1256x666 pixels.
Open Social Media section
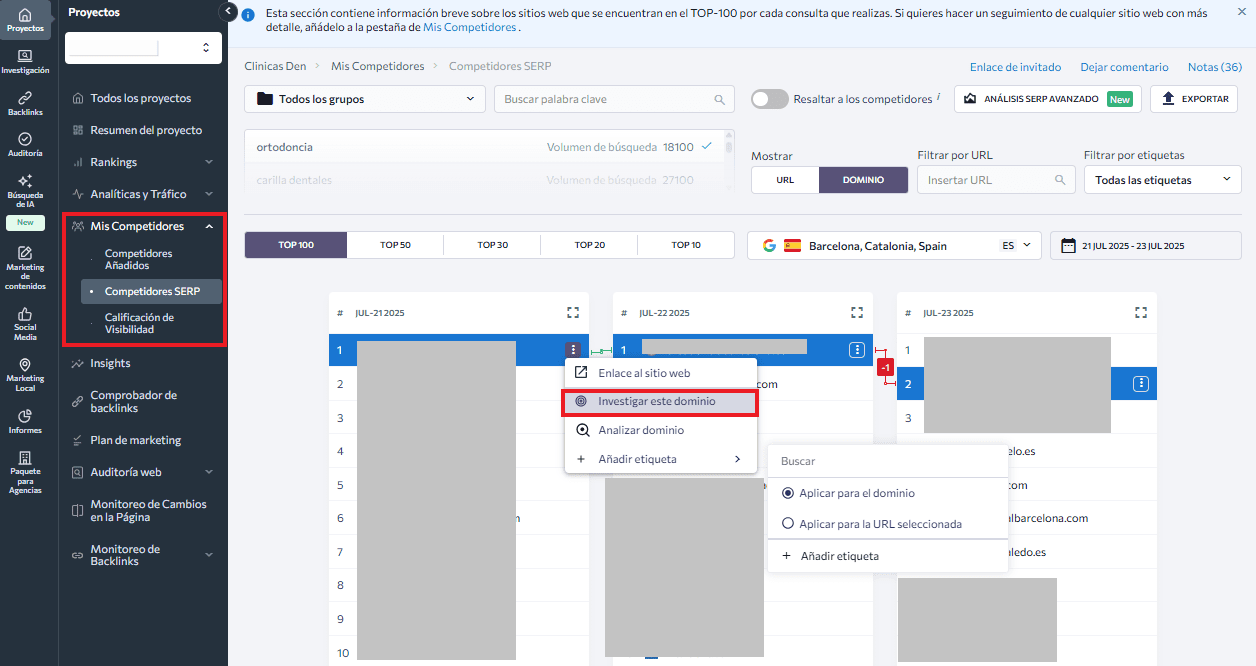25,324
